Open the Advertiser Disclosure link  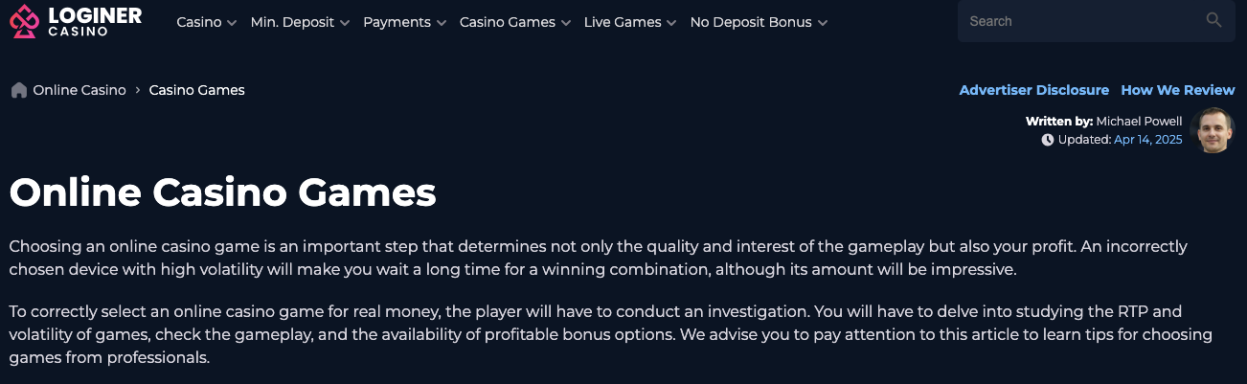click(1034, 90)
